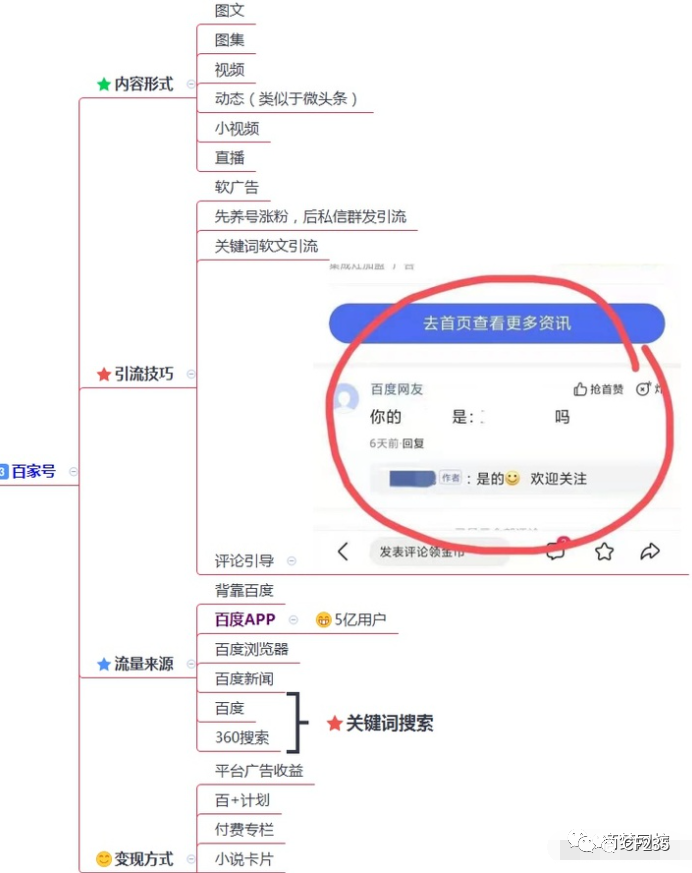Select the 动态（类似于微头条）node
The image size is (692, 873).
[x=286, y=99]
